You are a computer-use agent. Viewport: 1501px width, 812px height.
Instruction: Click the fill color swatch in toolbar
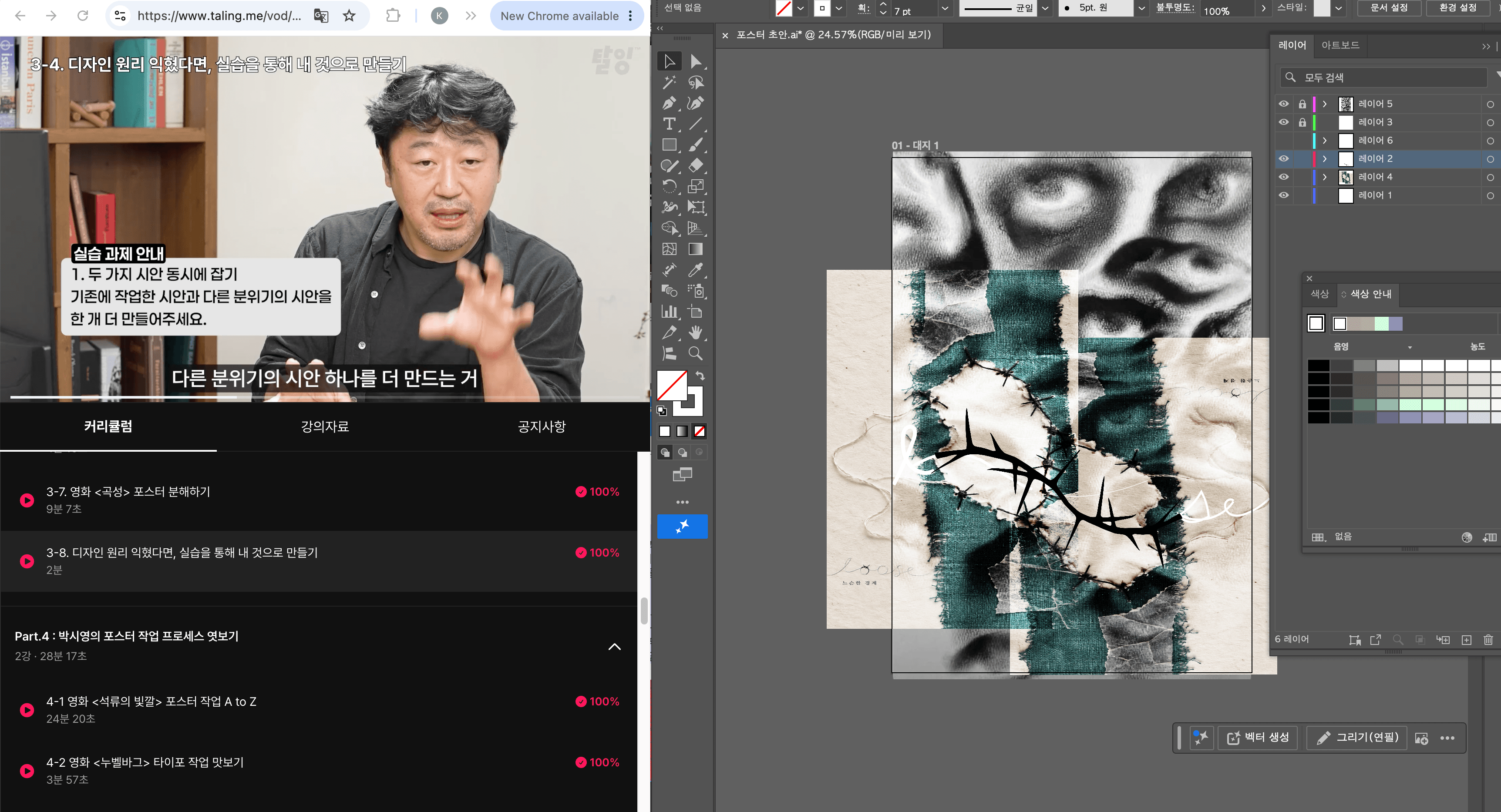tap(672, 385)
